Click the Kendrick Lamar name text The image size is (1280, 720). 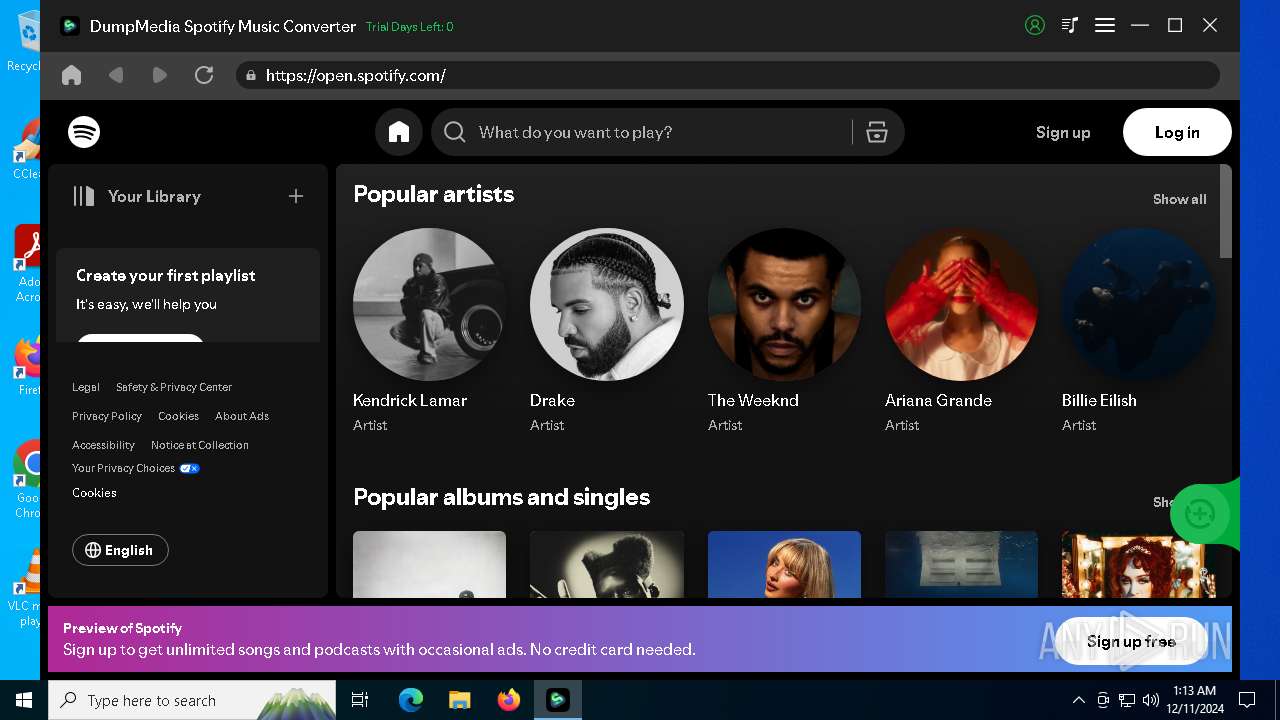pos(410,400)
